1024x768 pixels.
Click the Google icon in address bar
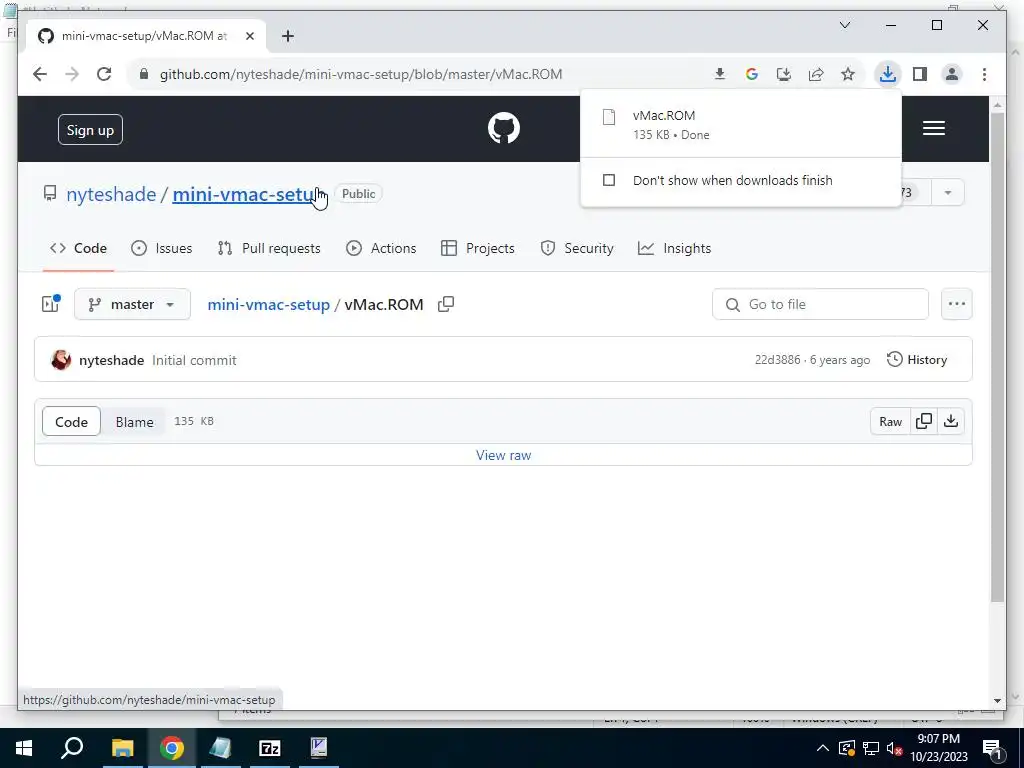coord(752,74)
